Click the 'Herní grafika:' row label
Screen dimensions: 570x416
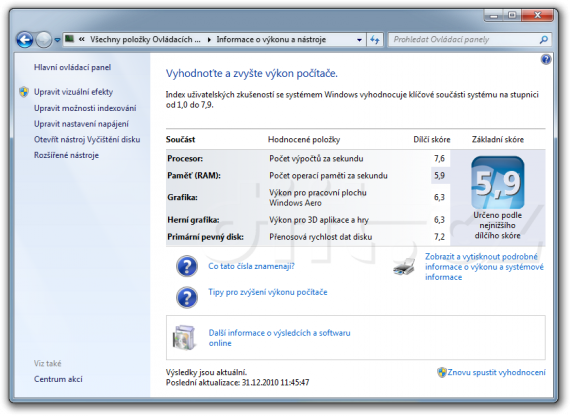pyautogui.click(x=193, y=220)
